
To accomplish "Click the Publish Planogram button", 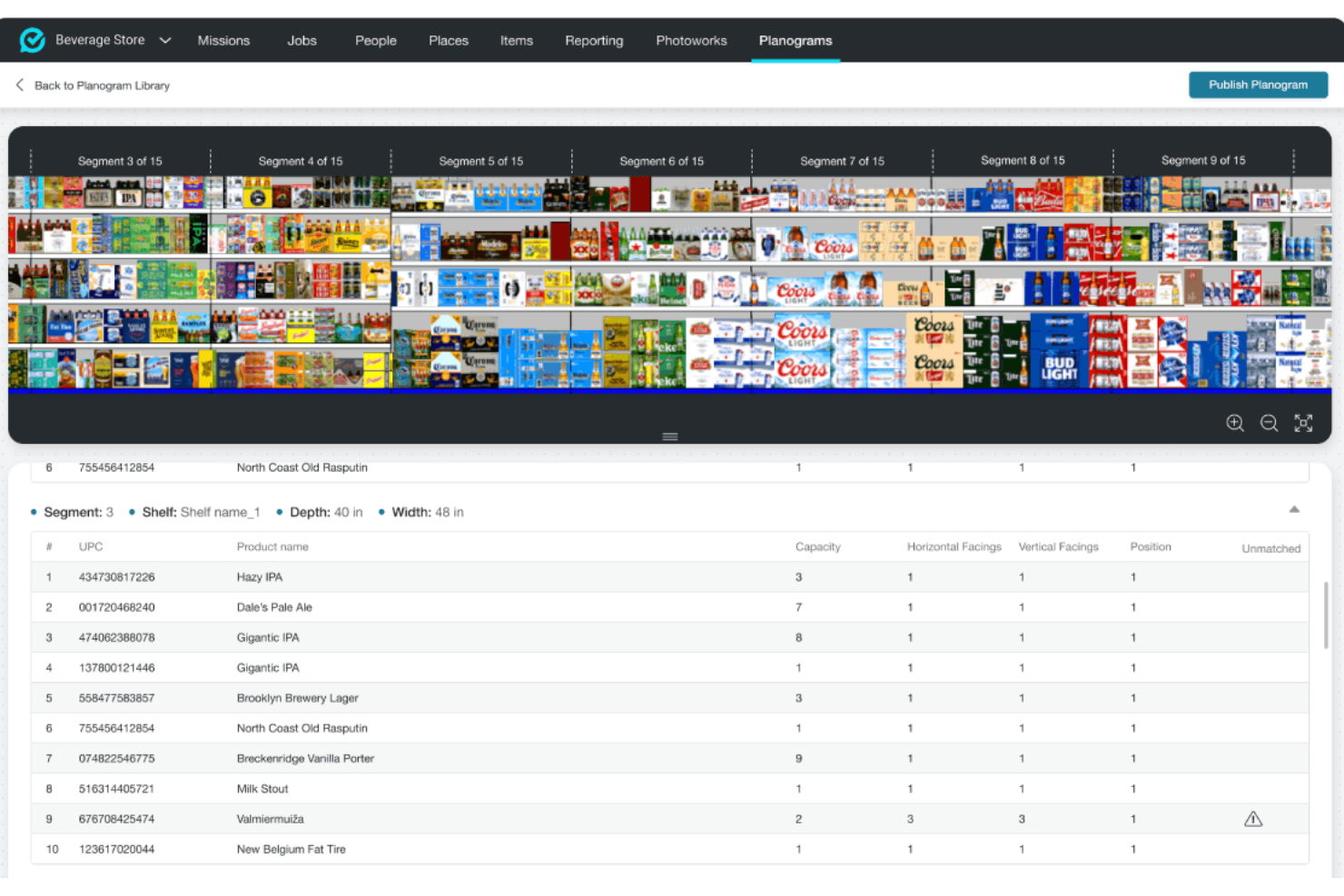I will click(1258, 84).
